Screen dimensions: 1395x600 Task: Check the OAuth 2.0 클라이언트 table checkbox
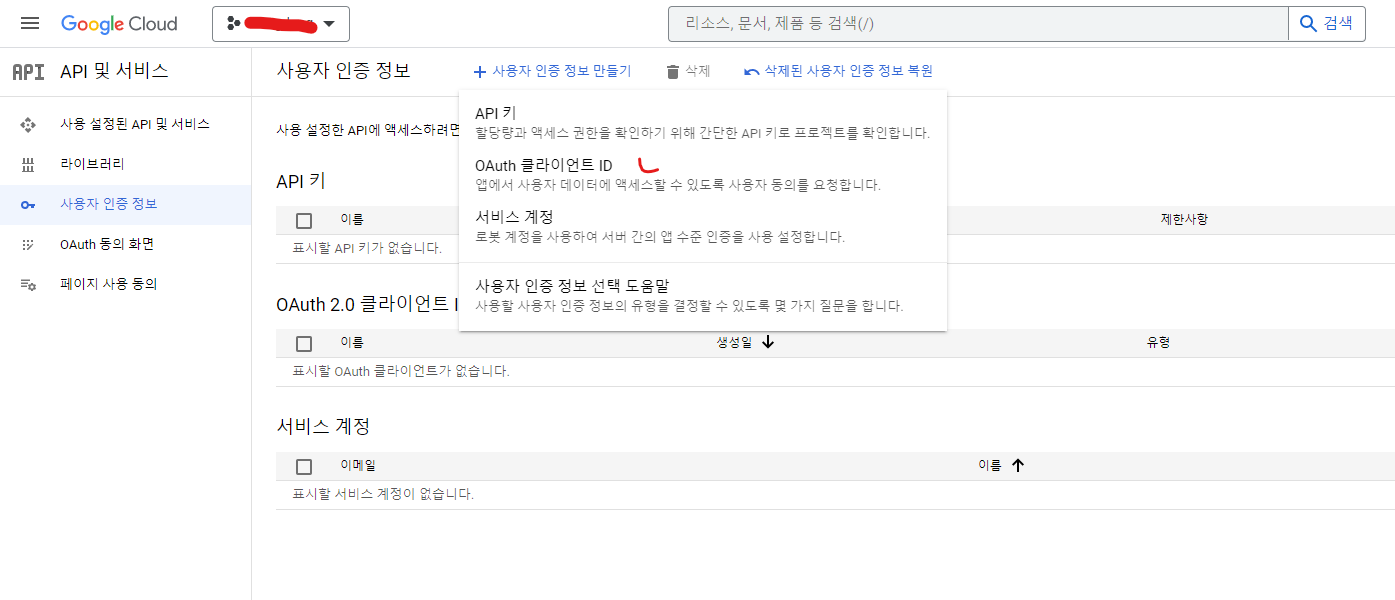coord(304,343)
